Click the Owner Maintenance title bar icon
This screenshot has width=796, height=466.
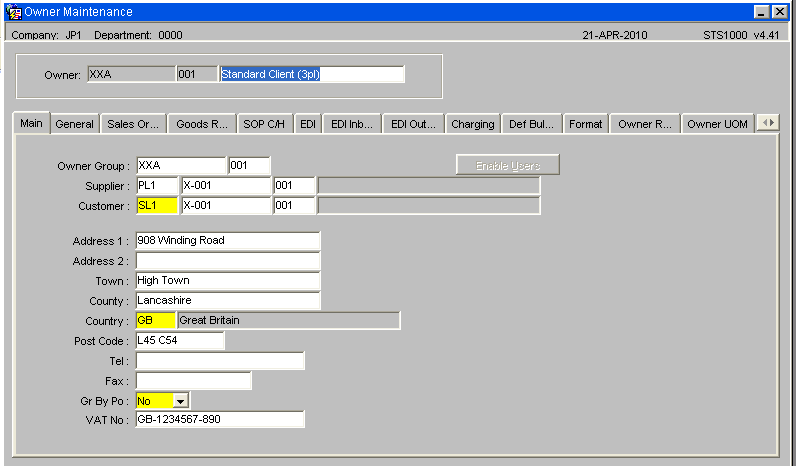pyautogui.click(x=14, y=12)
